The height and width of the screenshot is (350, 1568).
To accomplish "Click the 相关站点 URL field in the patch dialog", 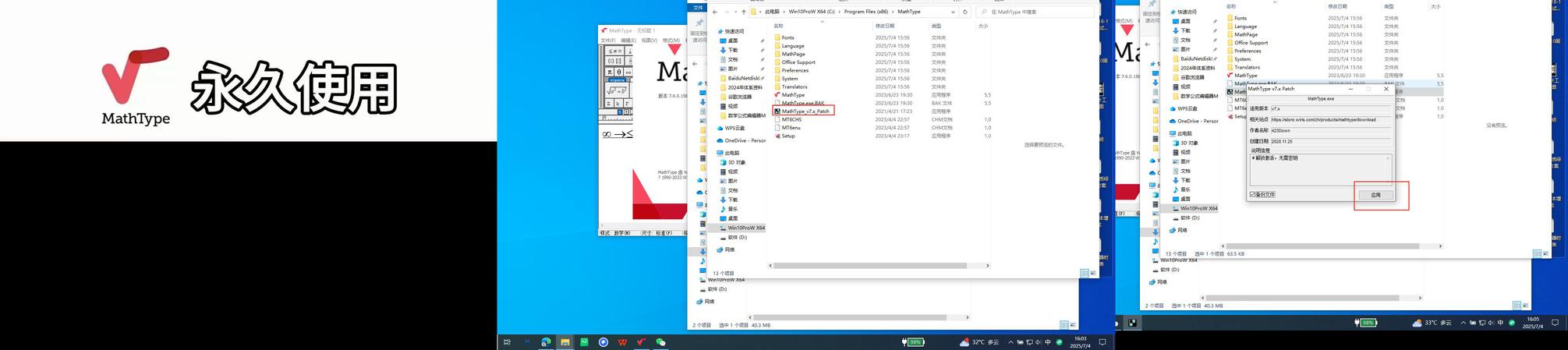I will click(x=1329, y=120).
